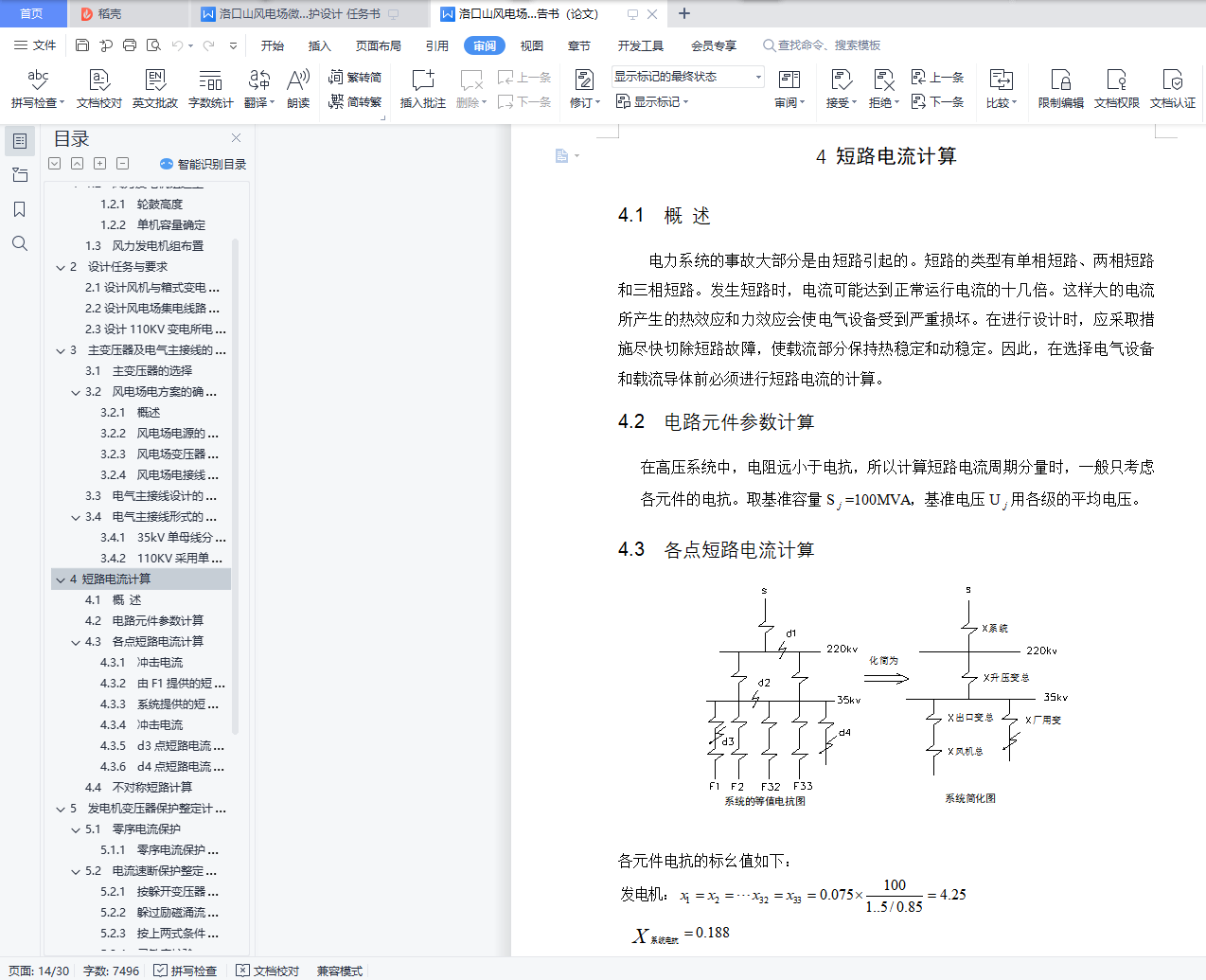This screenshot has width=1206, height=980.
Task: Click the 页面: 14/30 page indicator
Action: coord(39,971)
